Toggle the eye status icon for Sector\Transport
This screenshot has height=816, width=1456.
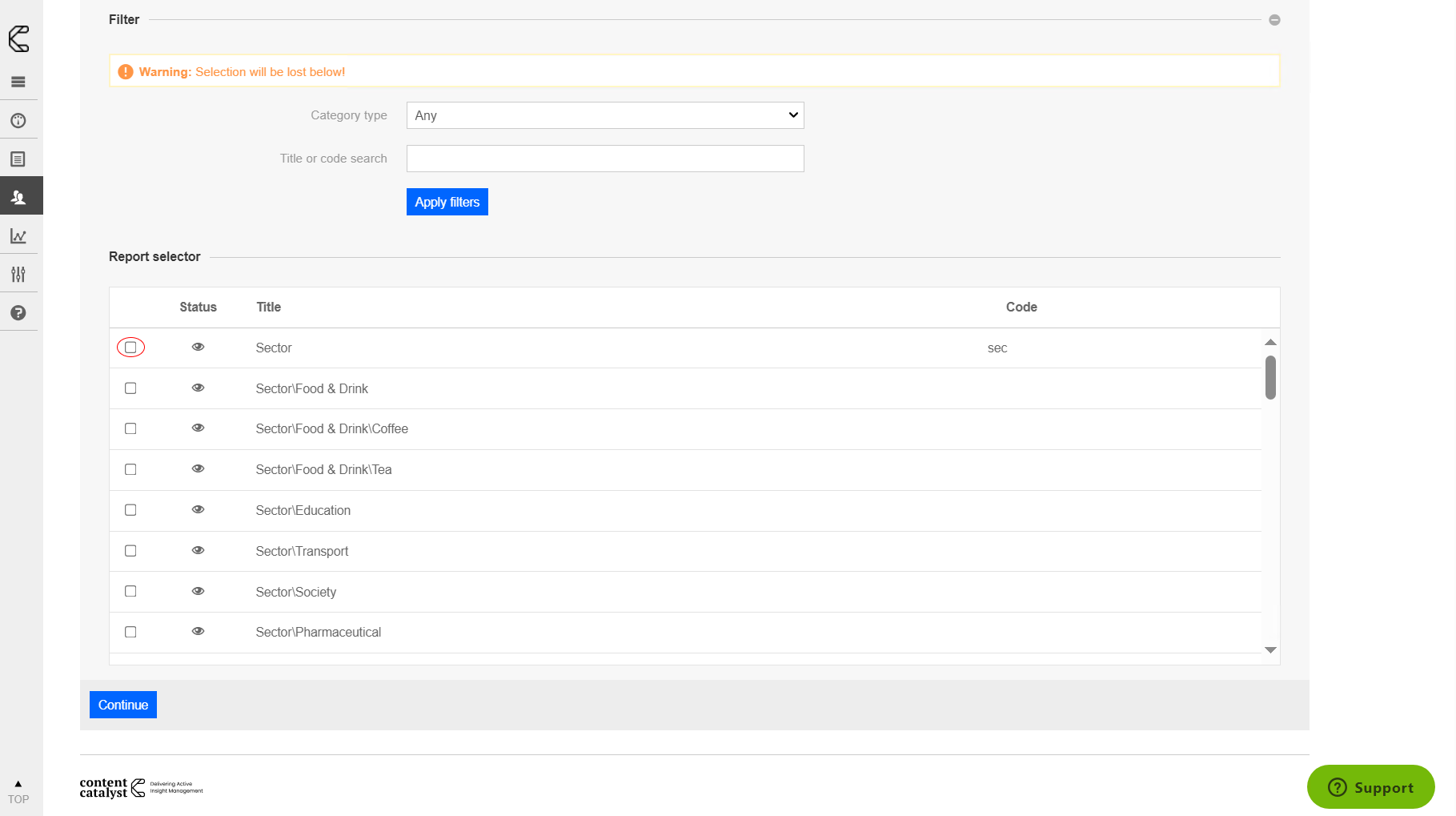point(199,550)
